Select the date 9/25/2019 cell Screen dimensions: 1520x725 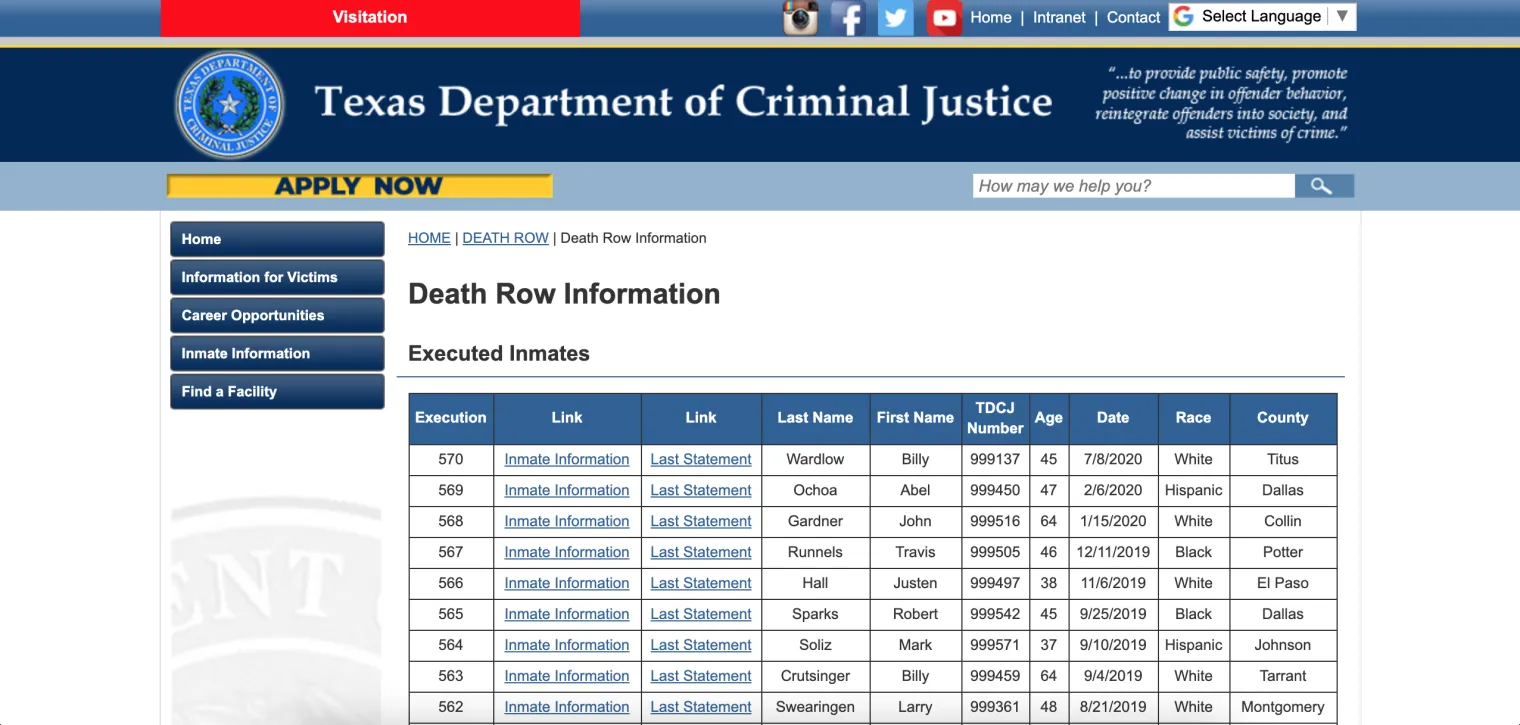coord(1113,614)
